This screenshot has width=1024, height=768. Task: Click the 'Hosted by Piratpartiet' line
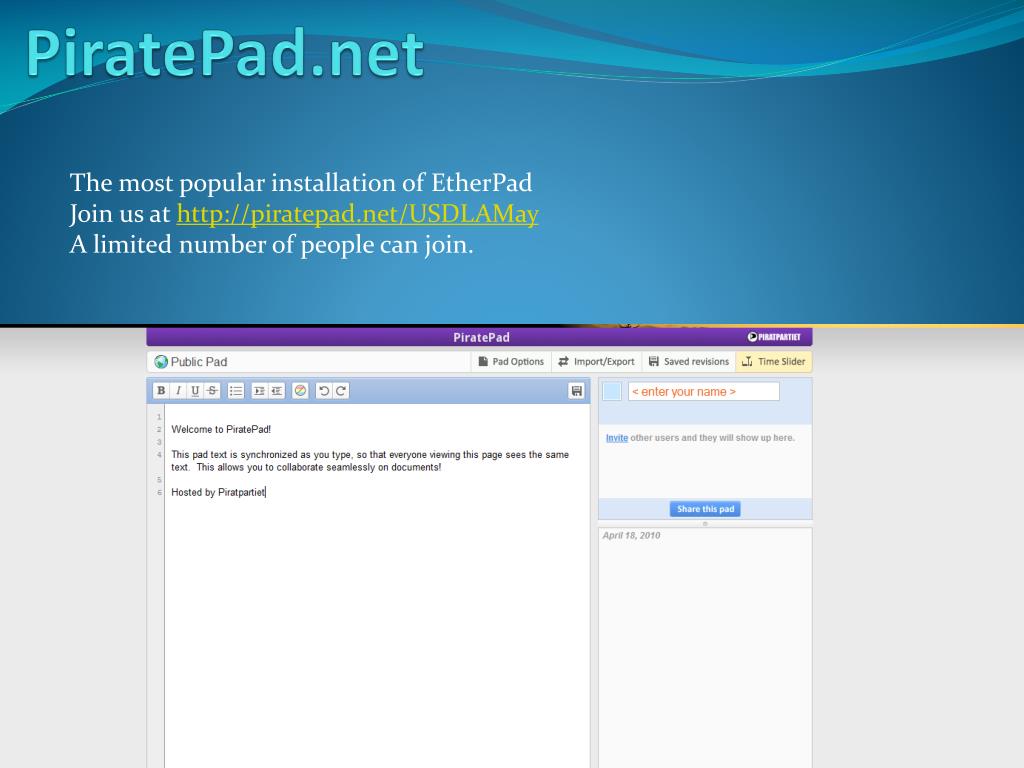[x=218, y=492]
